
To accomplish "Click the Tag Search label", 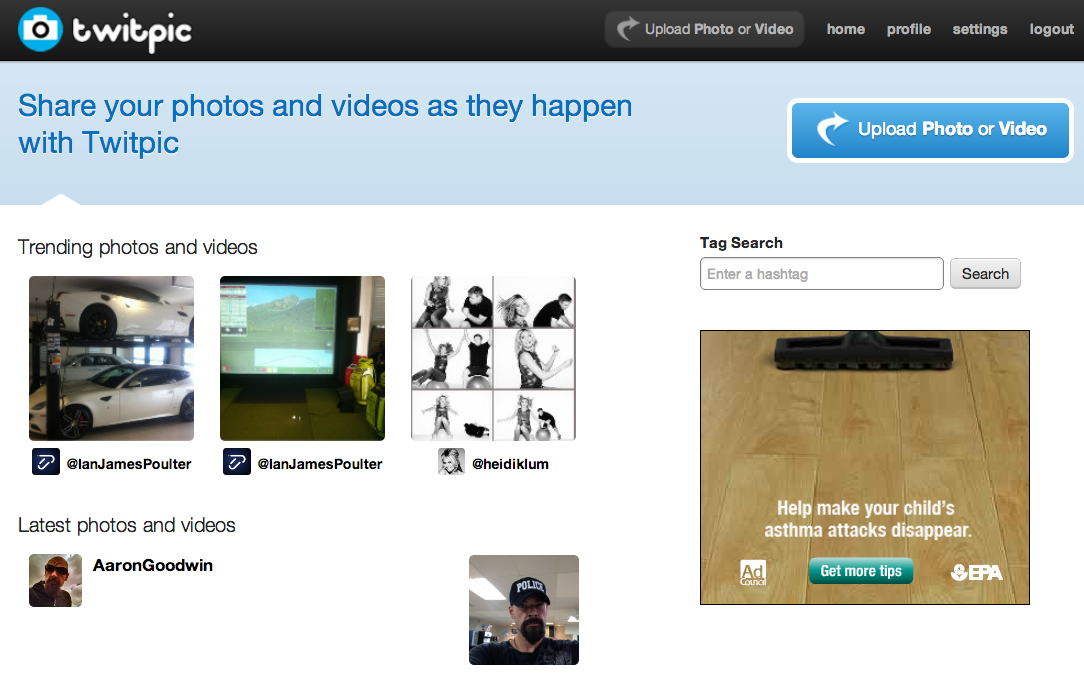I will [741, 243].
